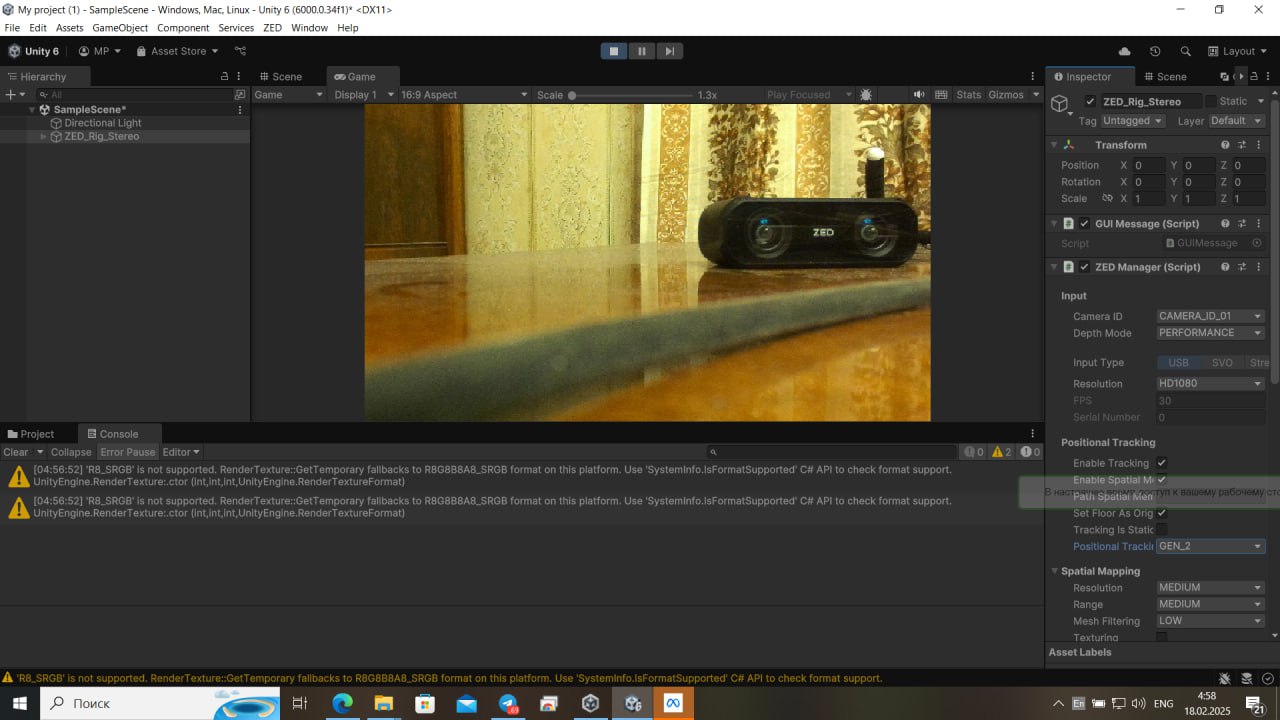Toggle Error Pause in Console
This screenshot has height=720, width=1280.
point(127,452)
